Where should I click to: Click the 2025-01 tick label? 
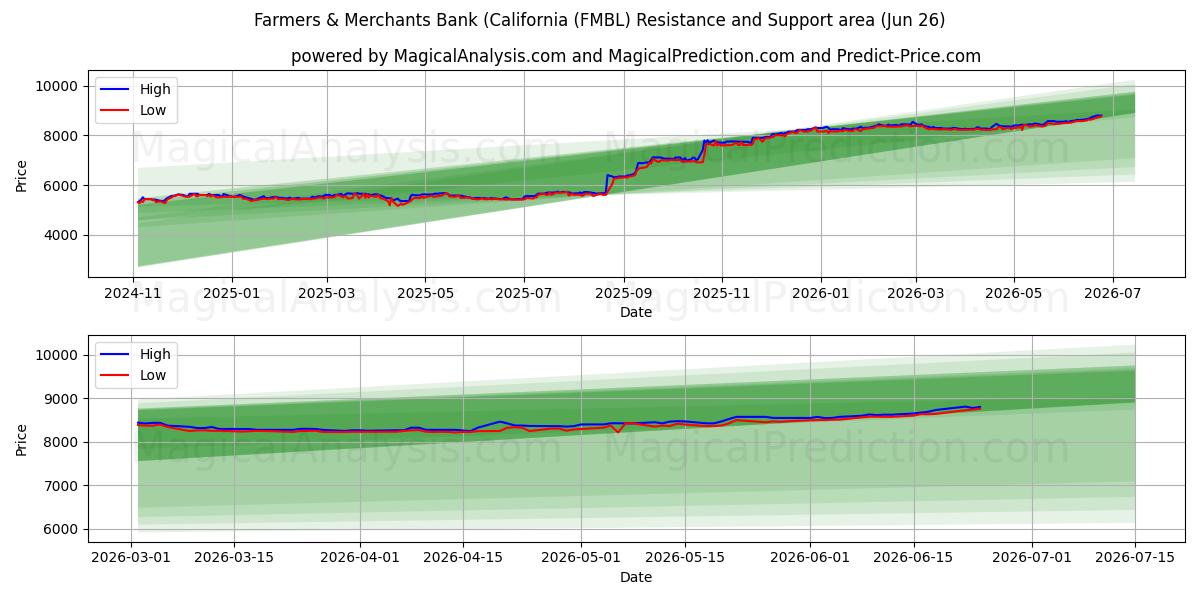click(232, 293)
